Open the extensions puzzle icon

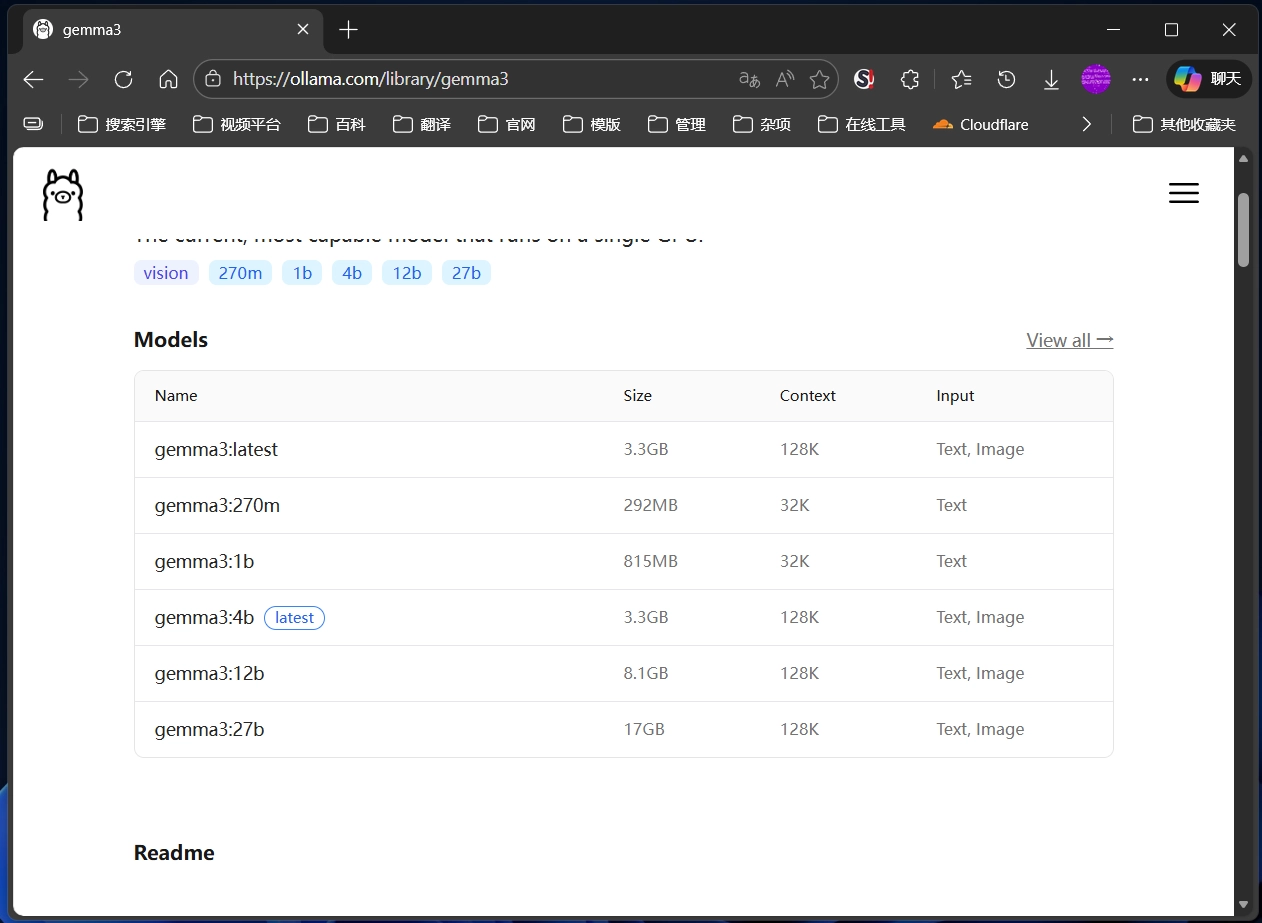click(909, 79)
